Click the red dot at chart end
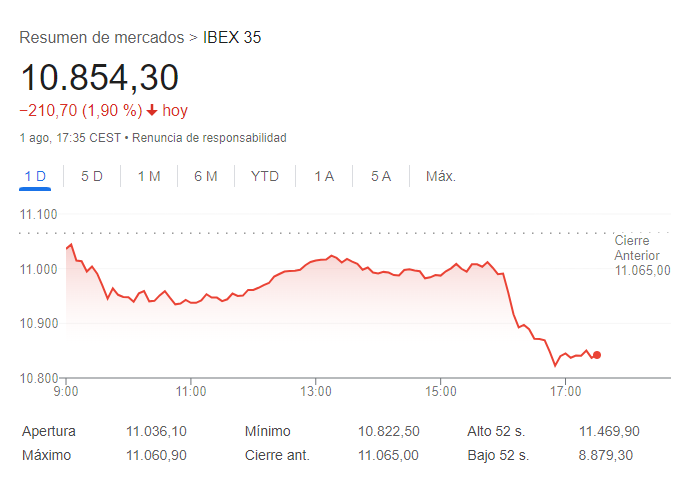This screenshot has width=690, height=480. 597,355
